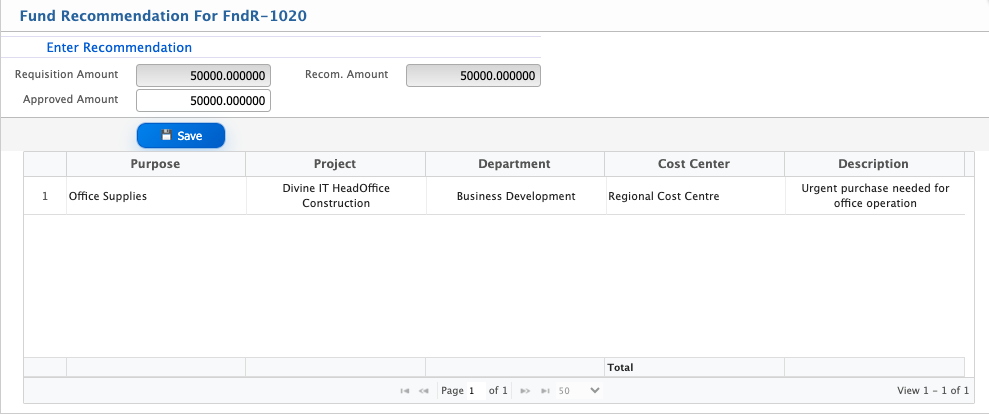Click the Recom. Amount field
The width and height of the screenshot is (989, 414).
(x=473, y=75)
